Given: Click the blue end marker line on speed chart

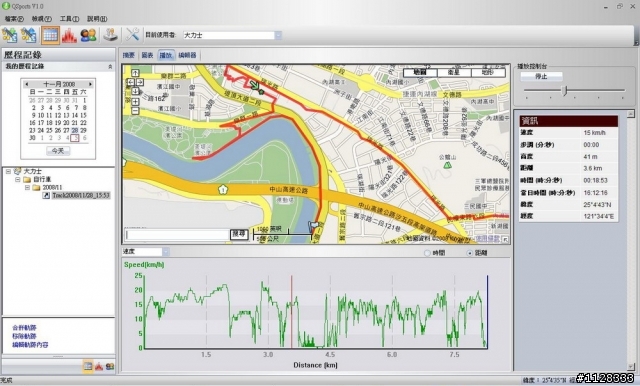Looking at the screenshot, I should (487, 312).
